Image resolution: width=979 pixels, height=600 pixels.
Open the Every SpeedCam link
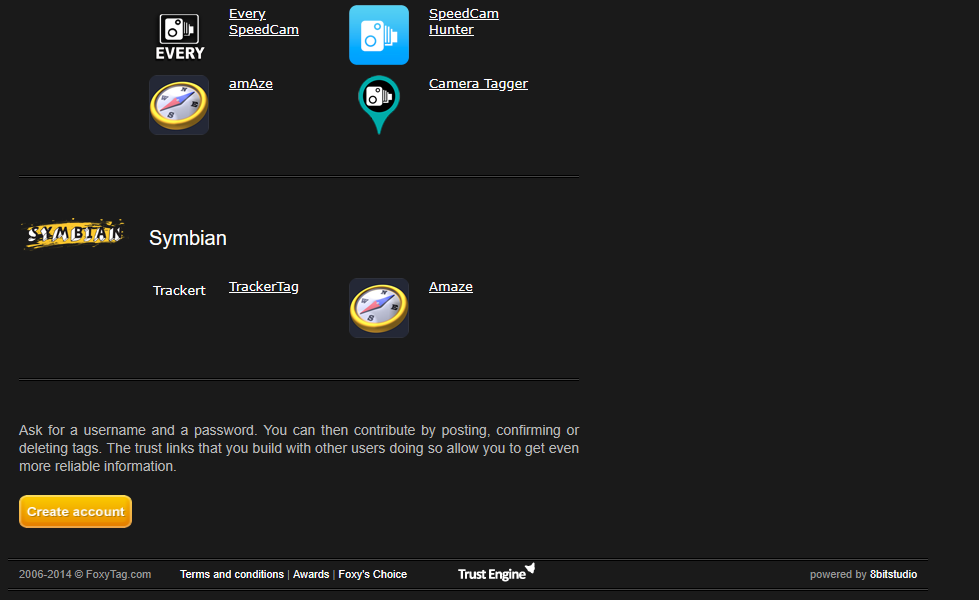(263, 22)
